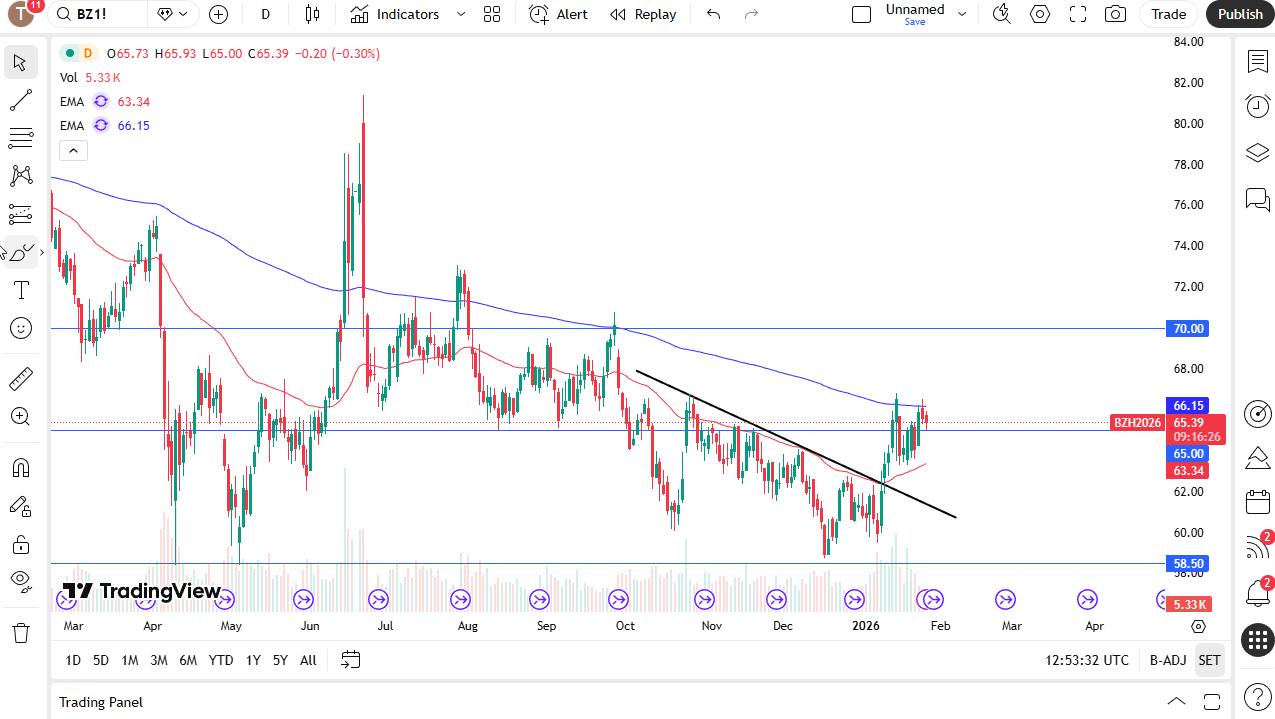Open the watchlist panel icon
Viewport: 1275px width, 719px height.
click(x=1257, y=62)
